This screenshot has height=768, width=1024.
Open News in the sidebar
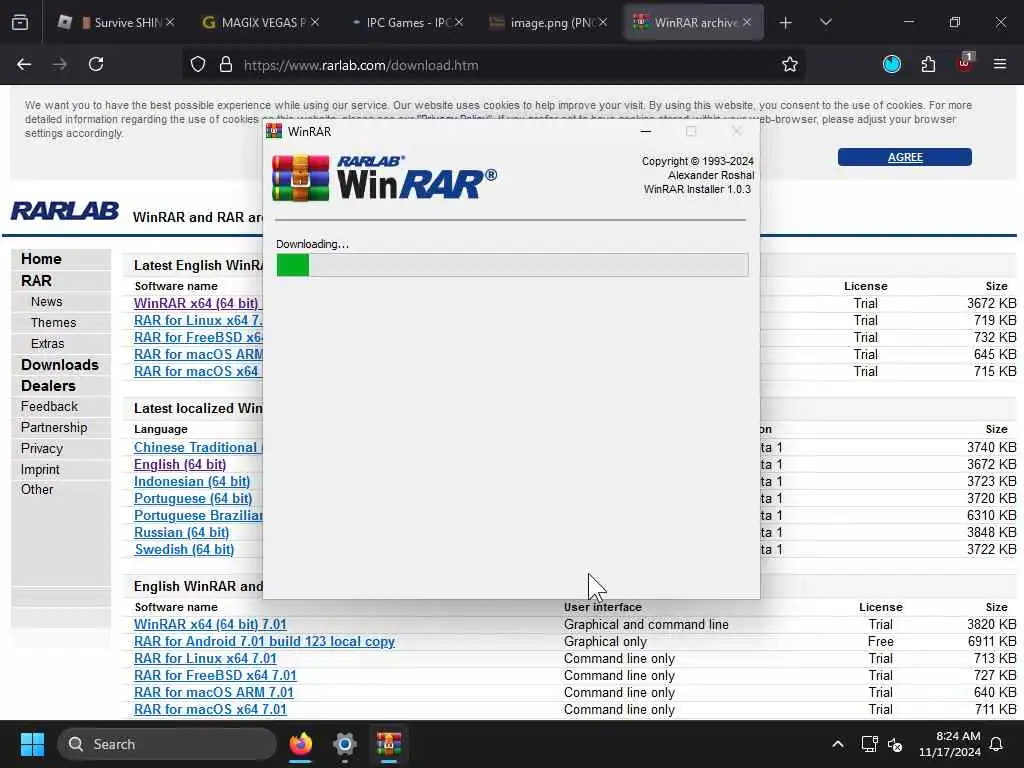46,302
